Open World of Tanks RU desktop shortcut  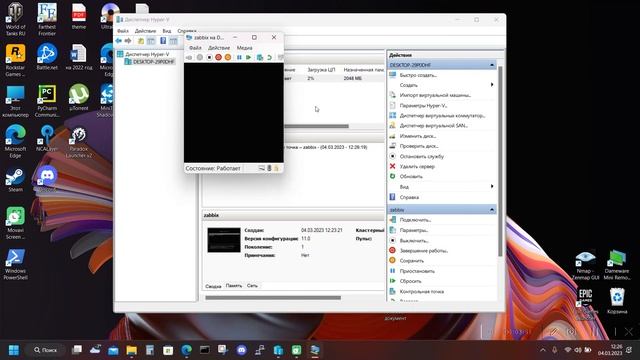[x=16, y=18]
